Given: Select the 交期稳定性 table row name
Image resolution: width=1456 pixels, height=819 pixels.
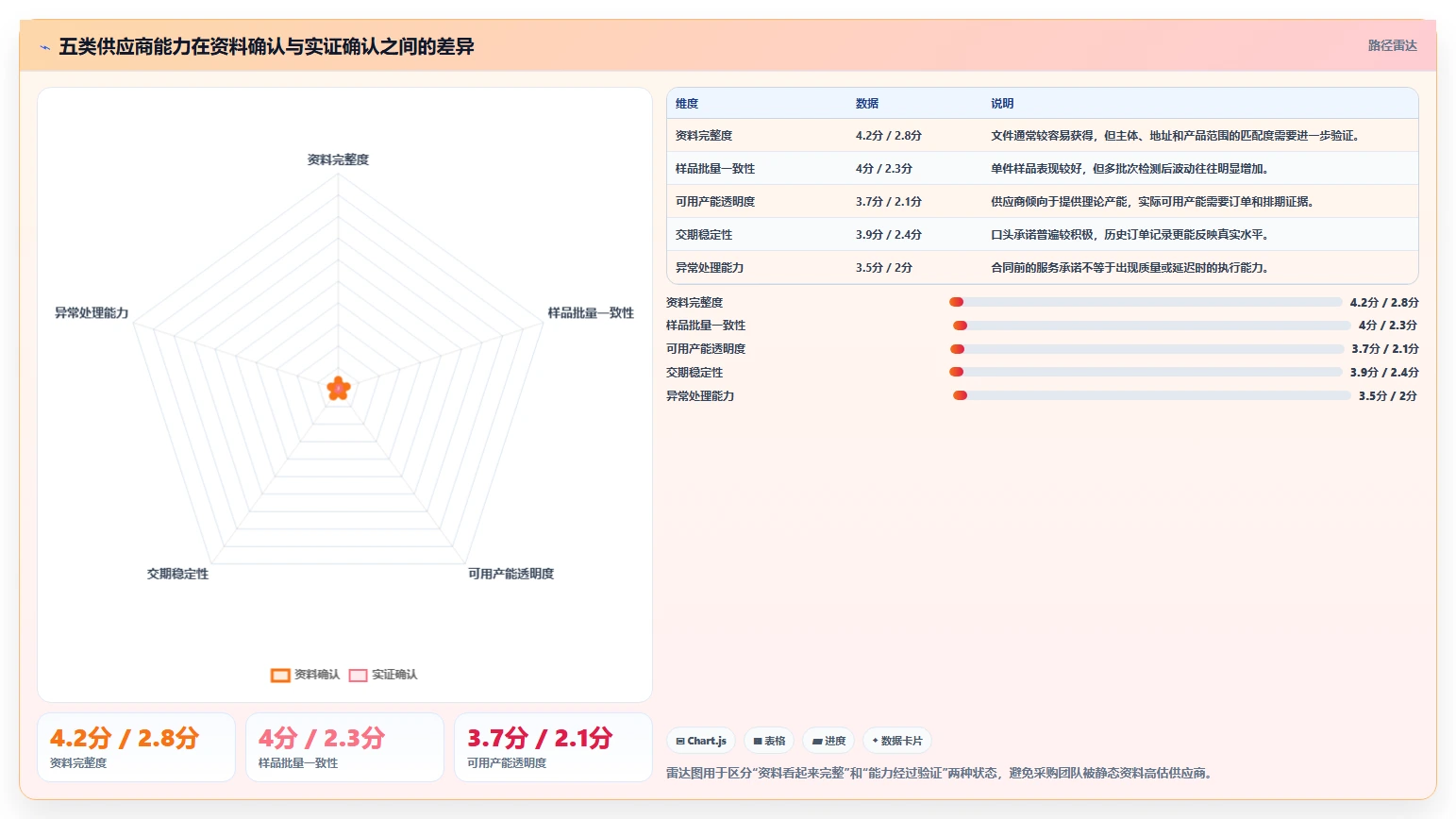Looking at the screenshot, I should pos(704,235).
